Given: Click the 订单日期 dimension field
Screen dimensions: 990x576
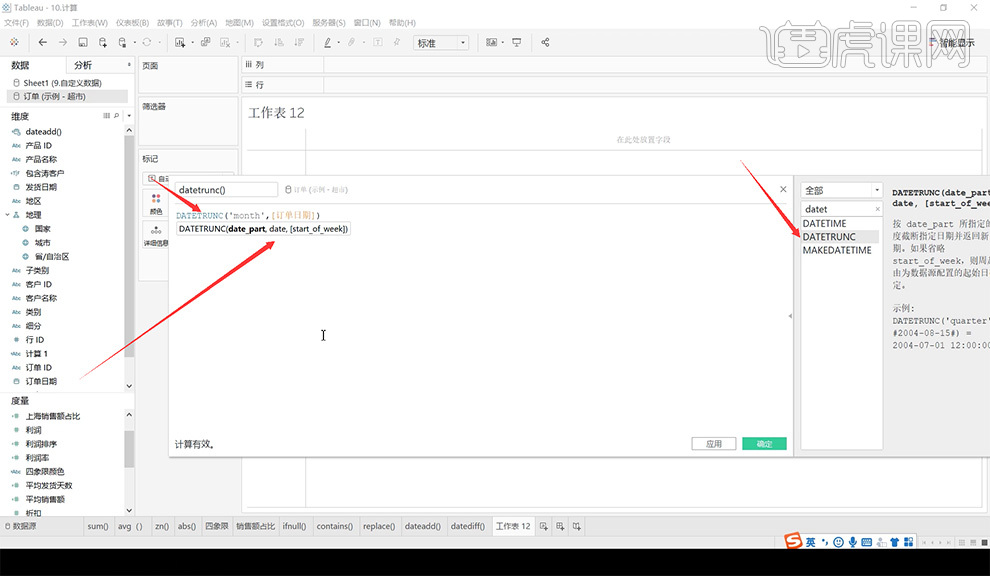Looking at the screenshot, I should 41,381.
